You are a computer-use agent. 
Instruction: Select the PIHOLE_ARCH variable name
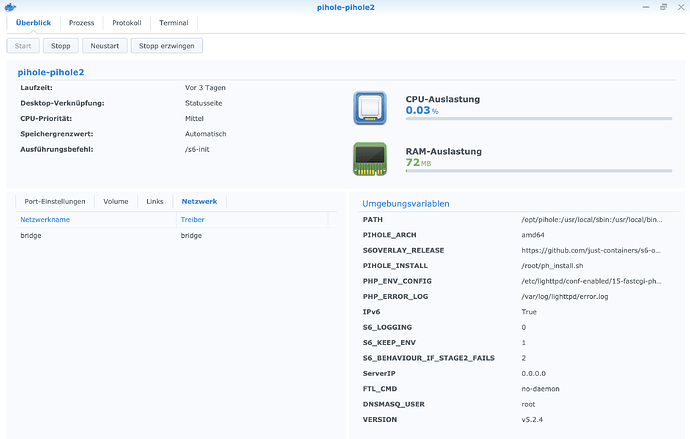tap(389, 235)
